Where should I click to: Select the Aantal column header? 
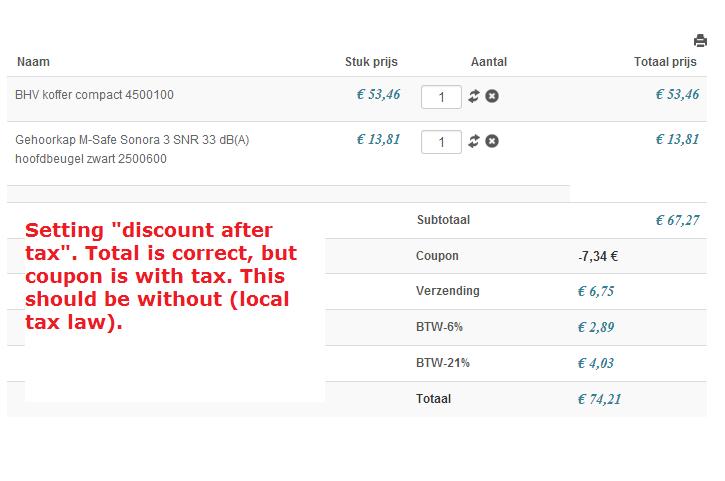pos(489,62)
